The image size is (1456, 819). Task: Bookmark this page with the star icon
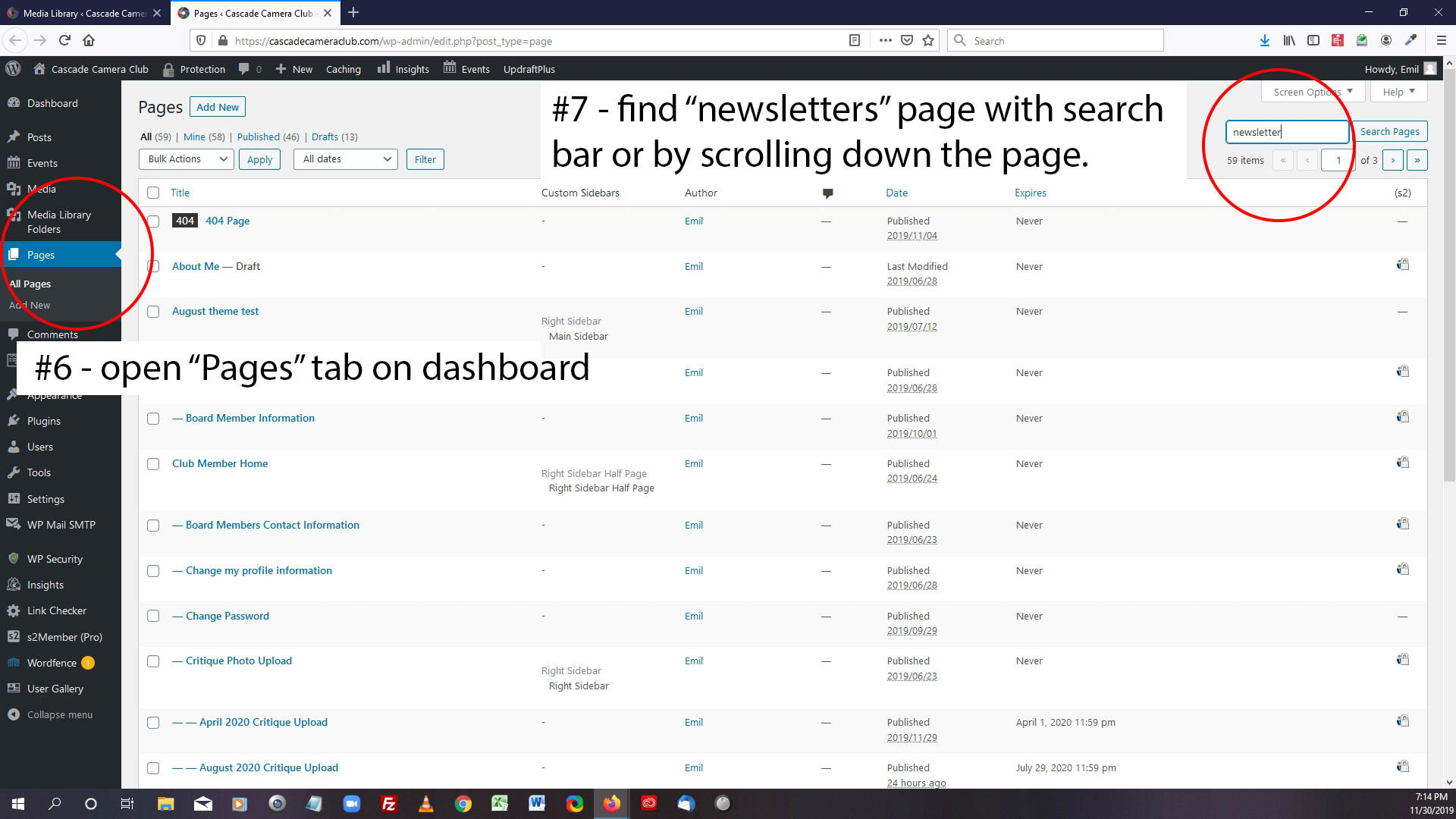click(928, 41)
